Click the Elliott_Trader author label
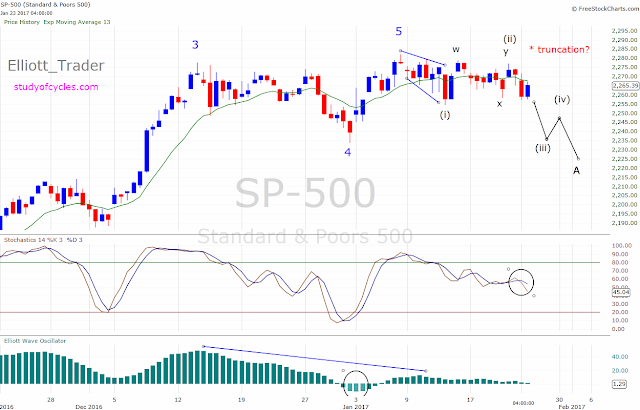The width and height of the screenshot is (640, 410). (56, 66)
